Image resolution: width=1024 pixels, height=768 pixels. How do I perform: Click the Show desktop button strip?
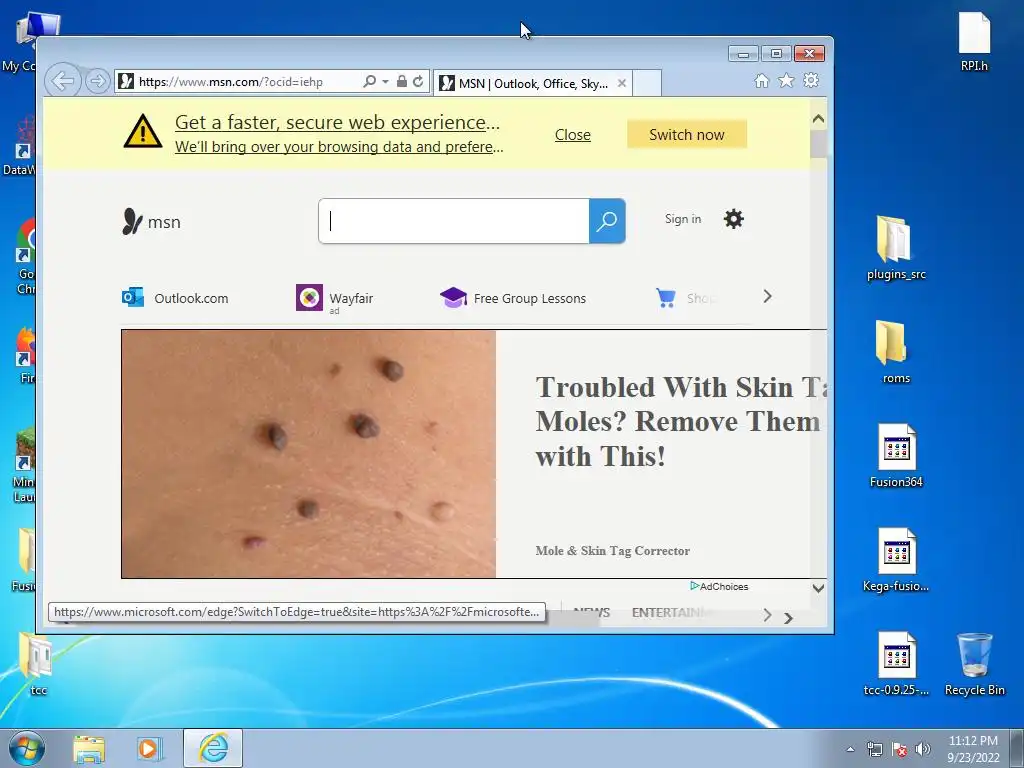1016,748
